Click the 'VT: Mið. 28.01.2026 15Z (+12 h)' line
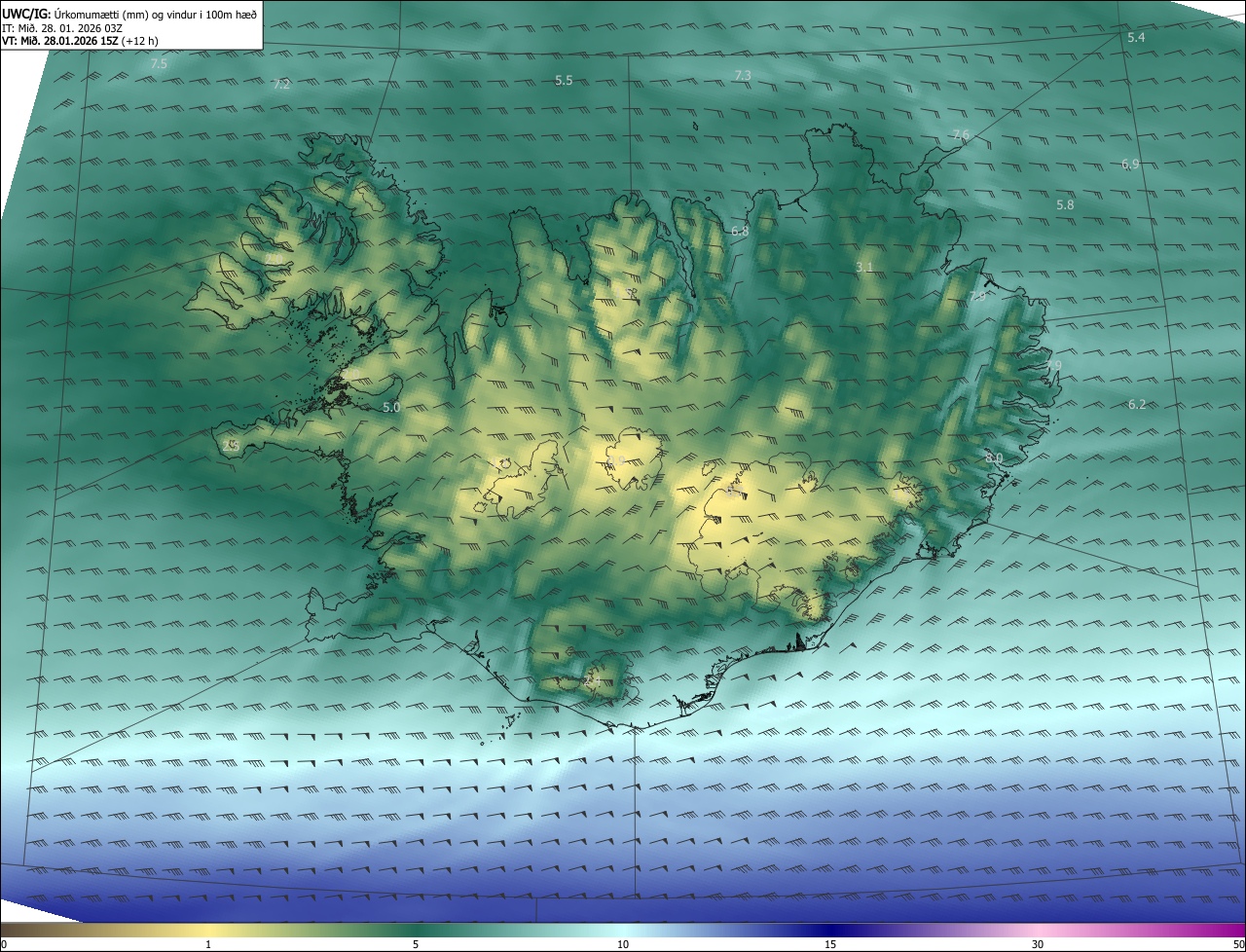Image resolution: width=1246 pixels, height=952 pixels. click(81, 41)
